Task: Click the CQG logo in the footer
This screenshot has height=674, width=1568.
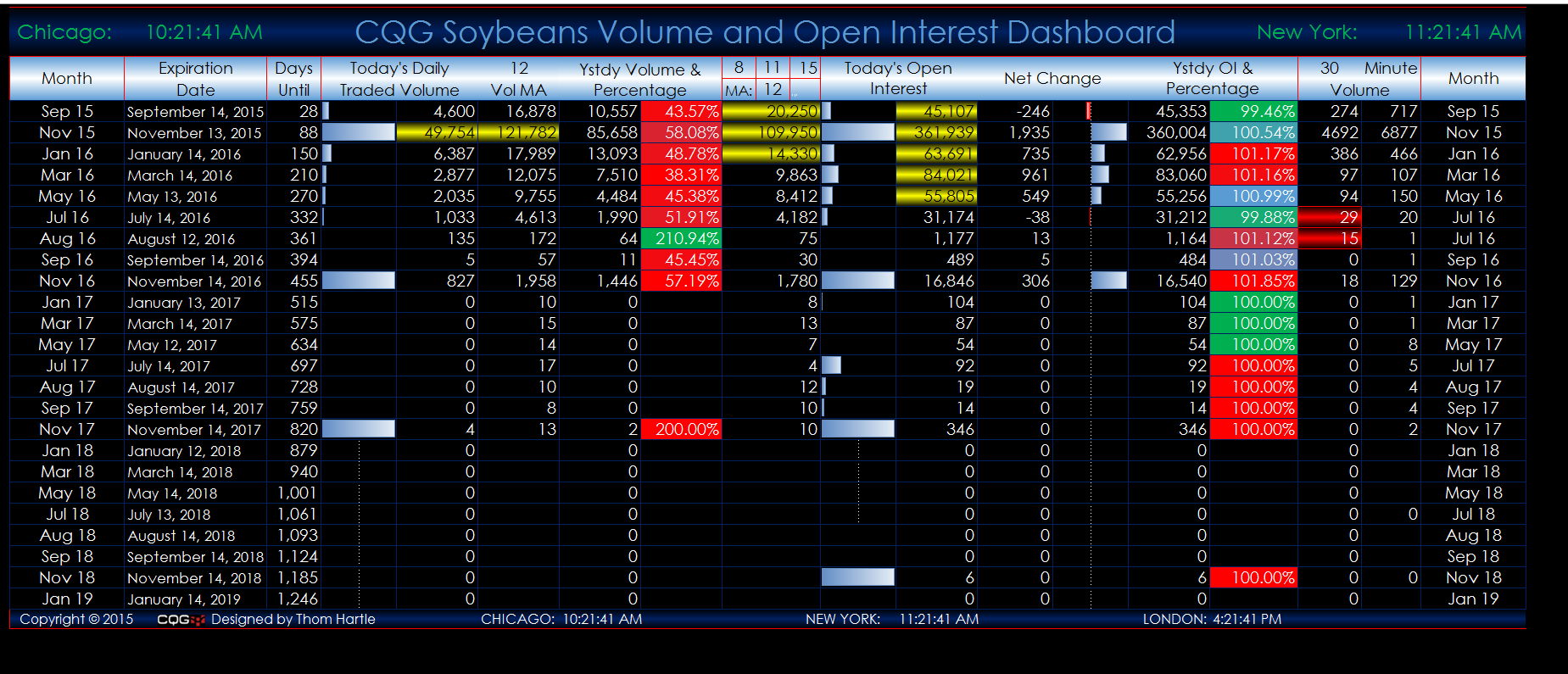Action: coord(181,620)
